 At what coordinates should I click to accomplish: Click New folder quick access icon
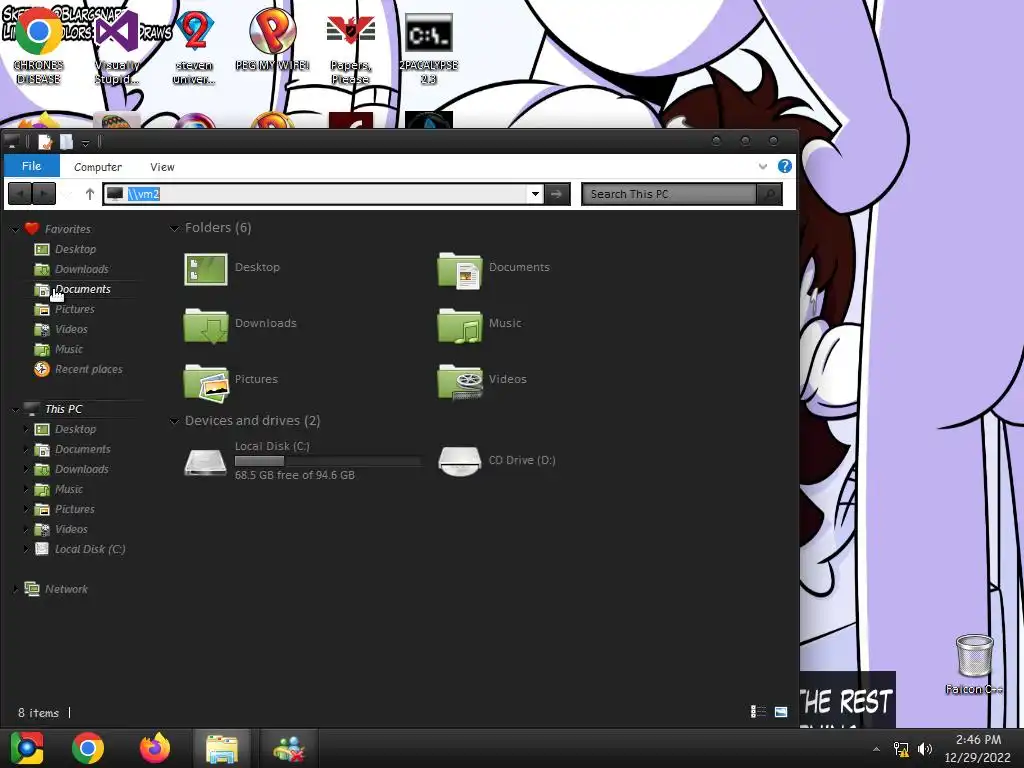pos(67,142)
